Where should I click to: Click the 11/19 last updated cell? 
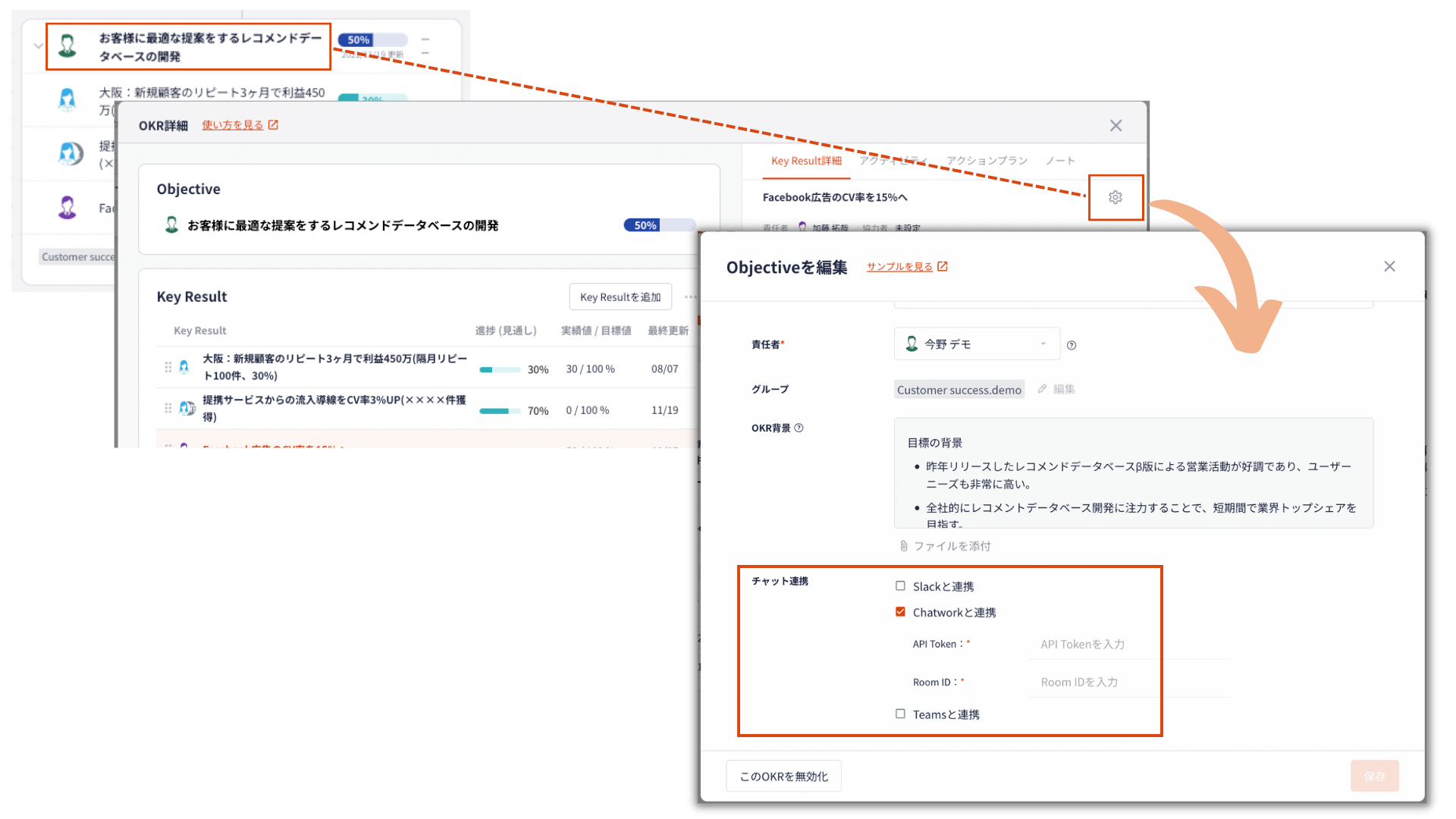pos(664,410)
